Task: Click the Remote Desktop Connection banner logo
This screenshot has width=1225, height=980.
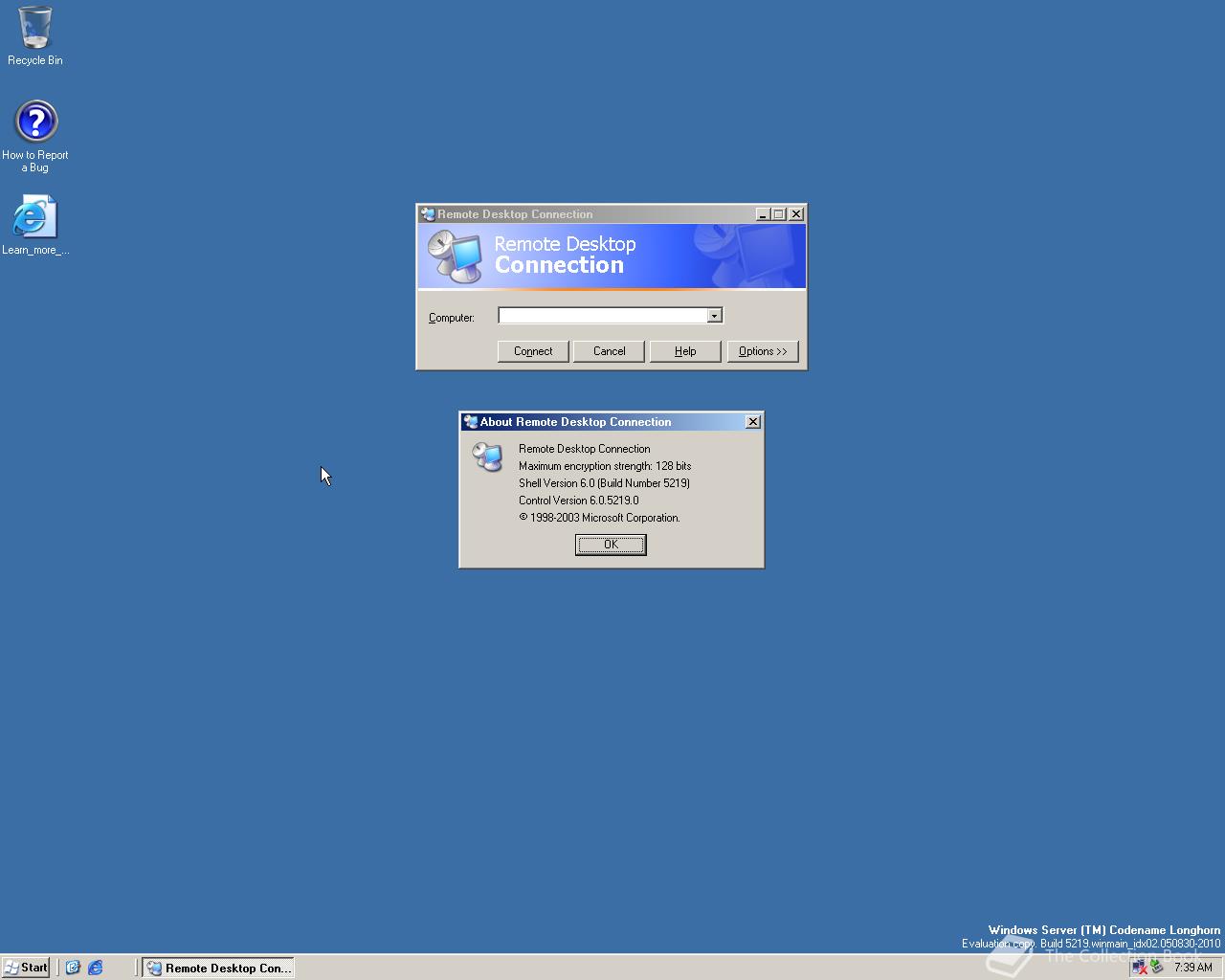Action: click(x=454, y=256)
